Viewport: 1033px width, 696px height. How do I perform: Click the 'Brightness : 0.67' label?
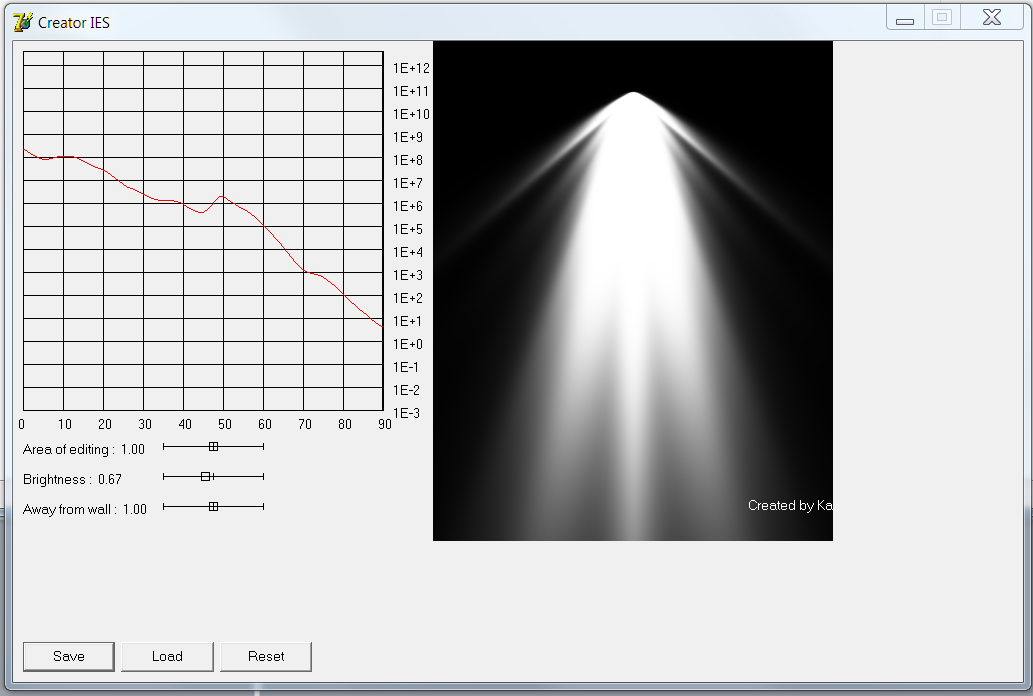pyautogui.click(x=72, y=479)
